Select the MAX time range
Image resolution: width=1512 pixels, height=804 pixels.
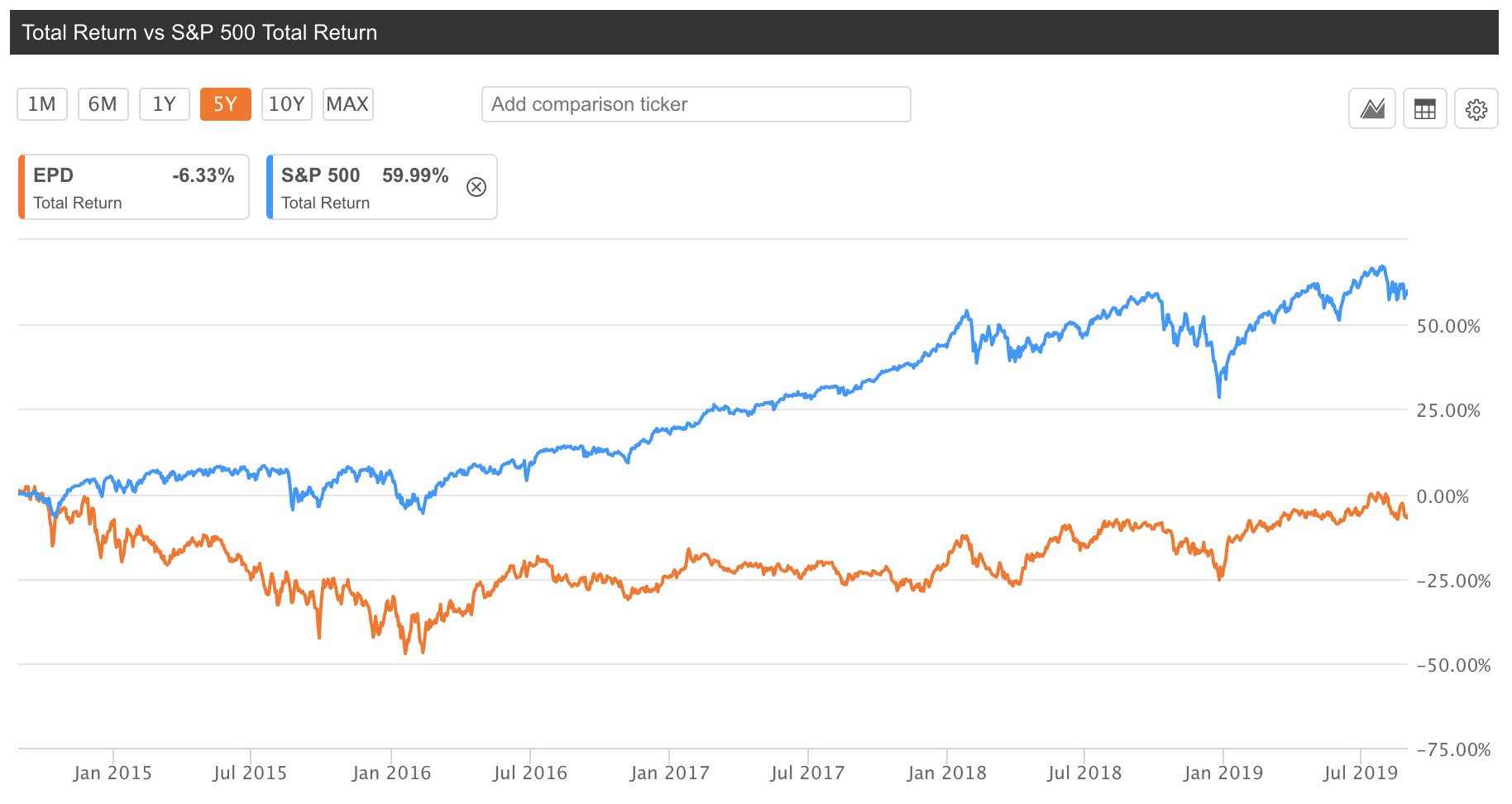click(x=347, y=103)
